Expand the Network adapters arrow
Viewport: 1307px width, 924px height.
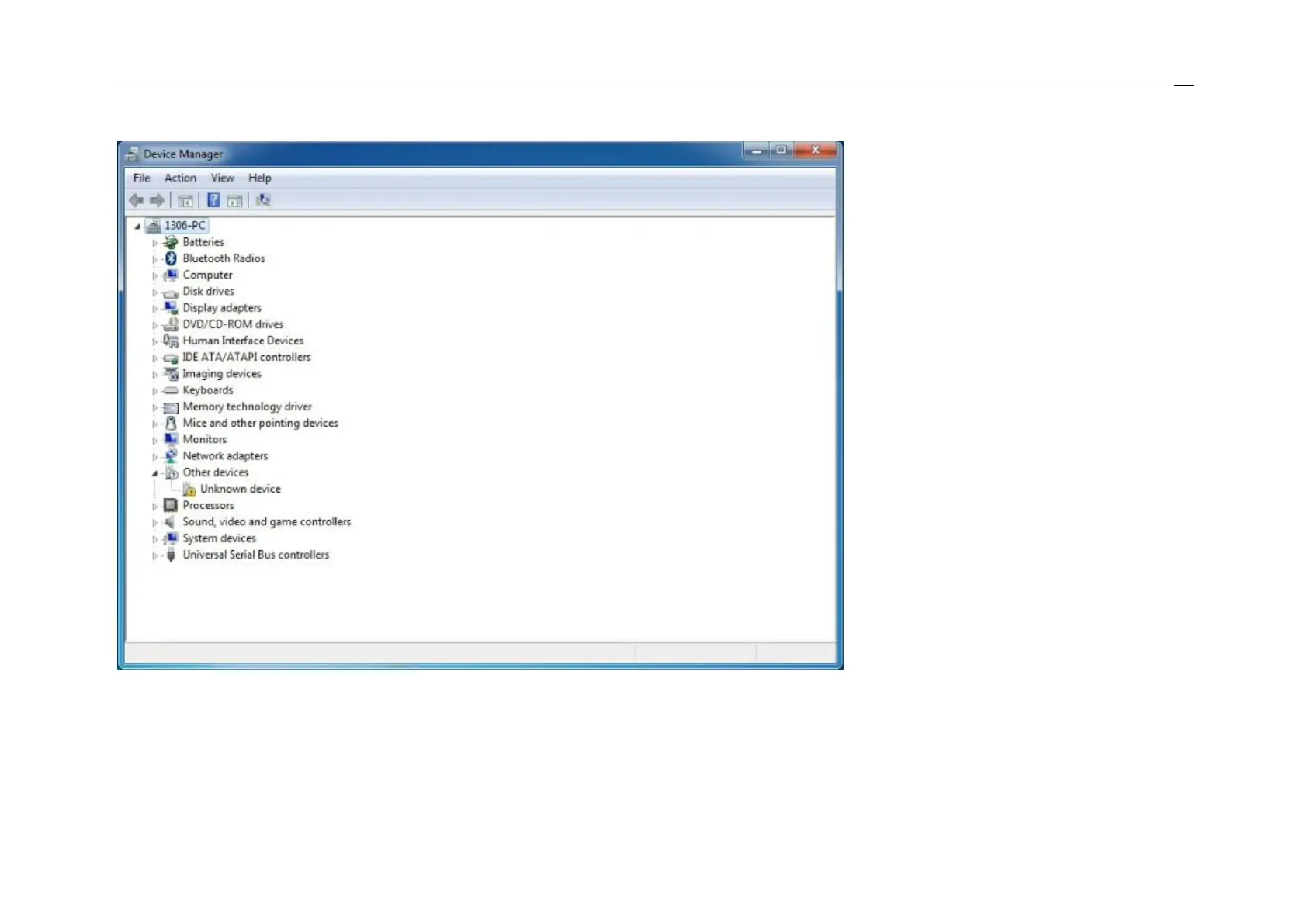tap(154, 457)
